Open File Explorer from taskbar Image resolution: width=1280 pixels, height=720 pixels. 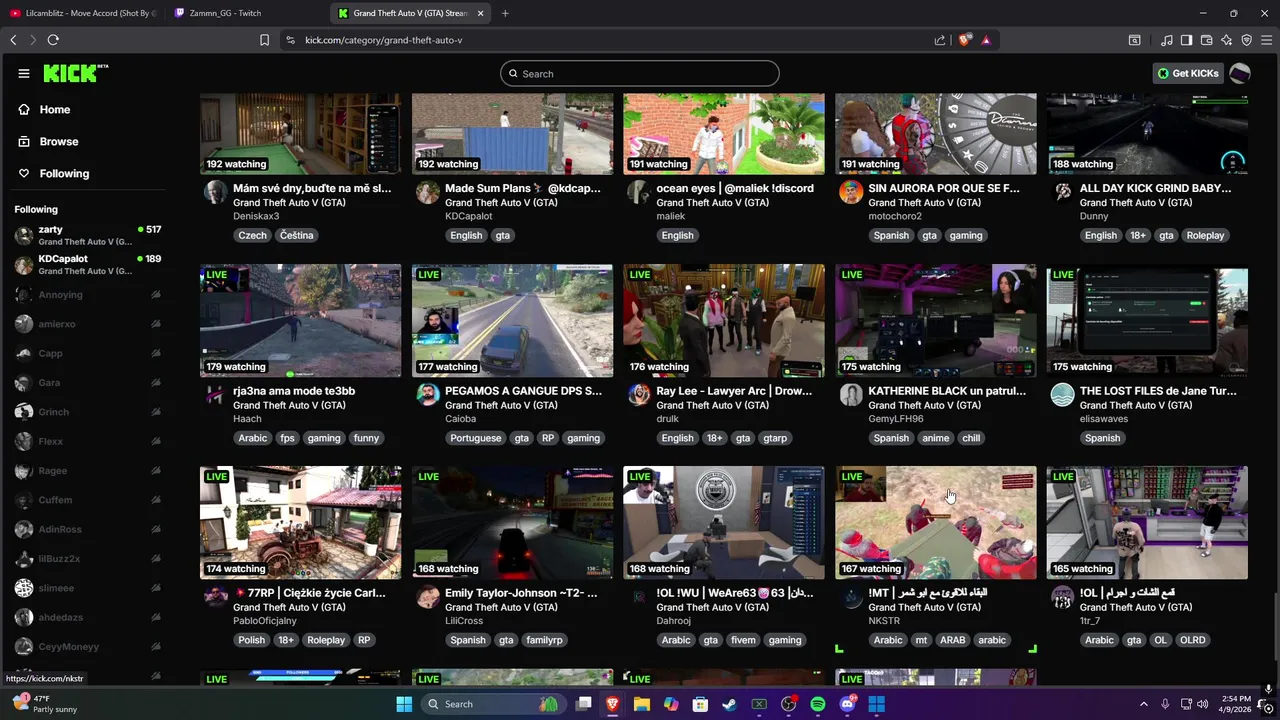click(x=641, y=704)
